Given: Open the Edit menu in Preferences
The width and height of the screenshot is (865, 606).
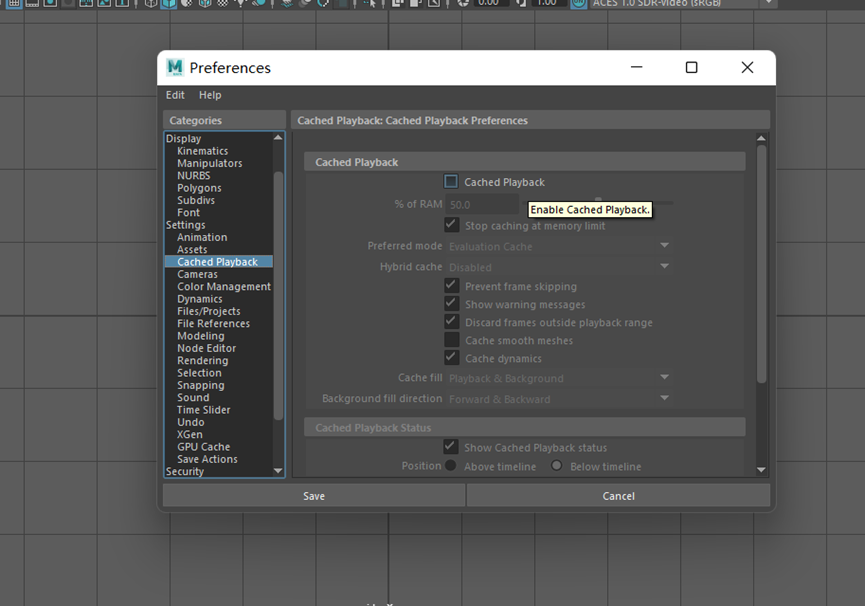Looking at the screenshot, I should [x=175, y=95].
